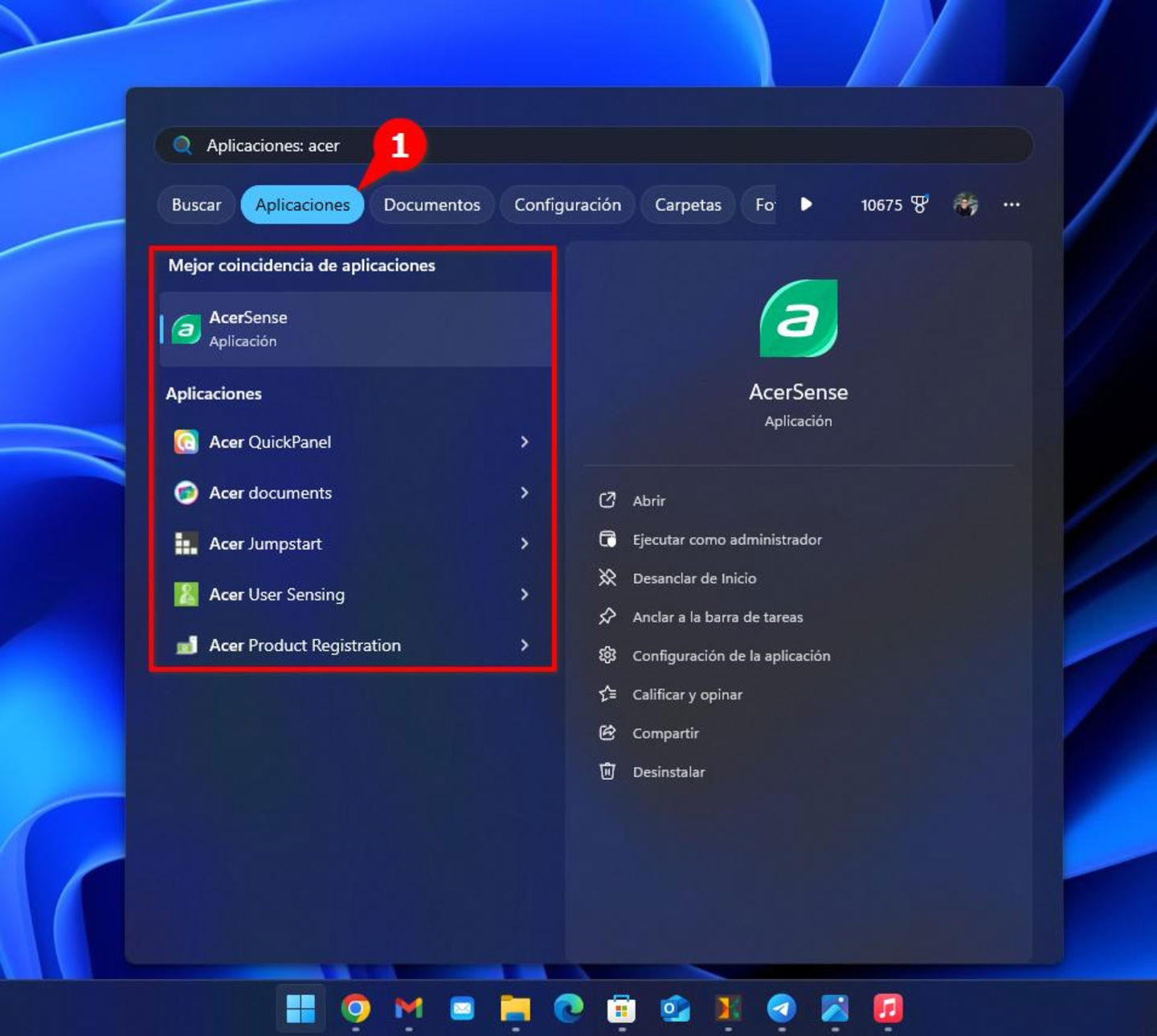1157x1036 pixels.
Task: Click the AcerSense green icon in results
Action: [x=186, y=330]
